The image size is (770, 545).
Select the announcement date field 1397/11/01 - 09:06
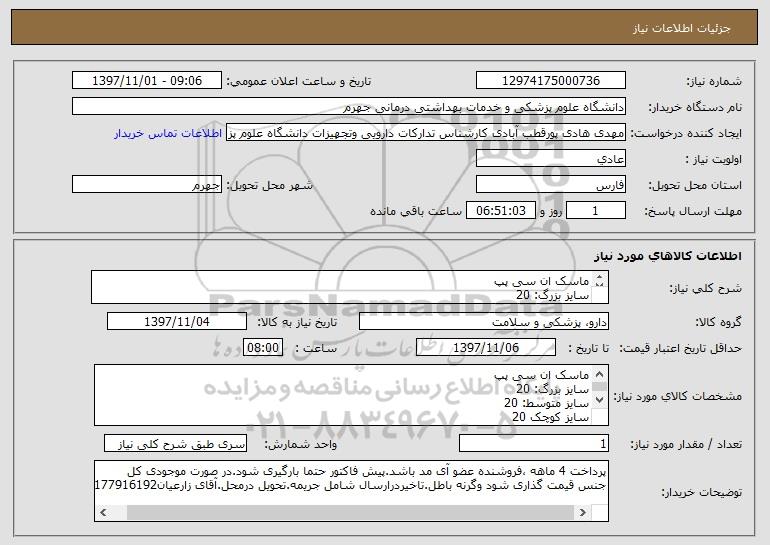(147, 81)
